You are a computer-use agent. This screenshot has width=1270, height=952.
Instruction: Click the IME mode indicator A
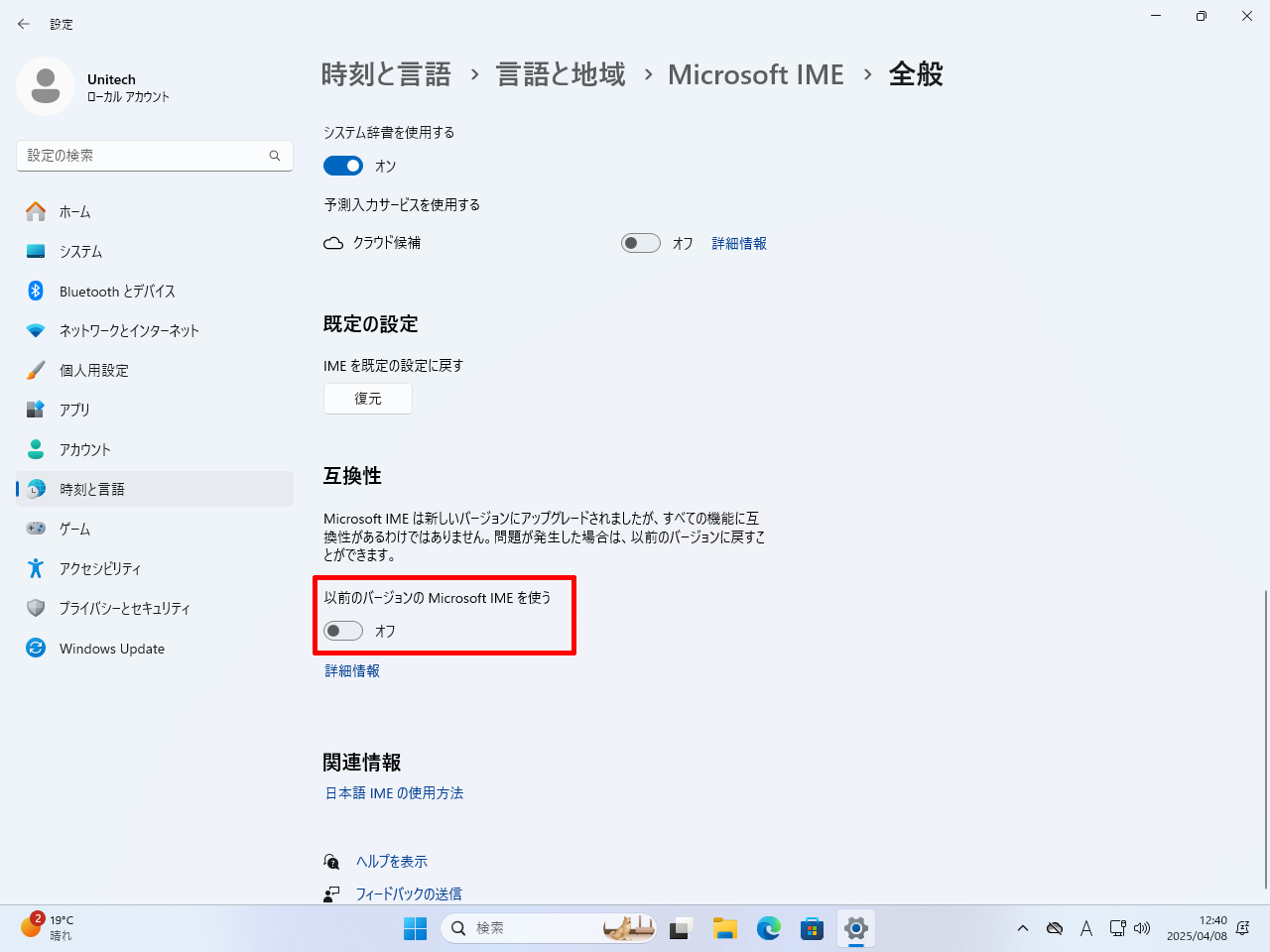1086,928
